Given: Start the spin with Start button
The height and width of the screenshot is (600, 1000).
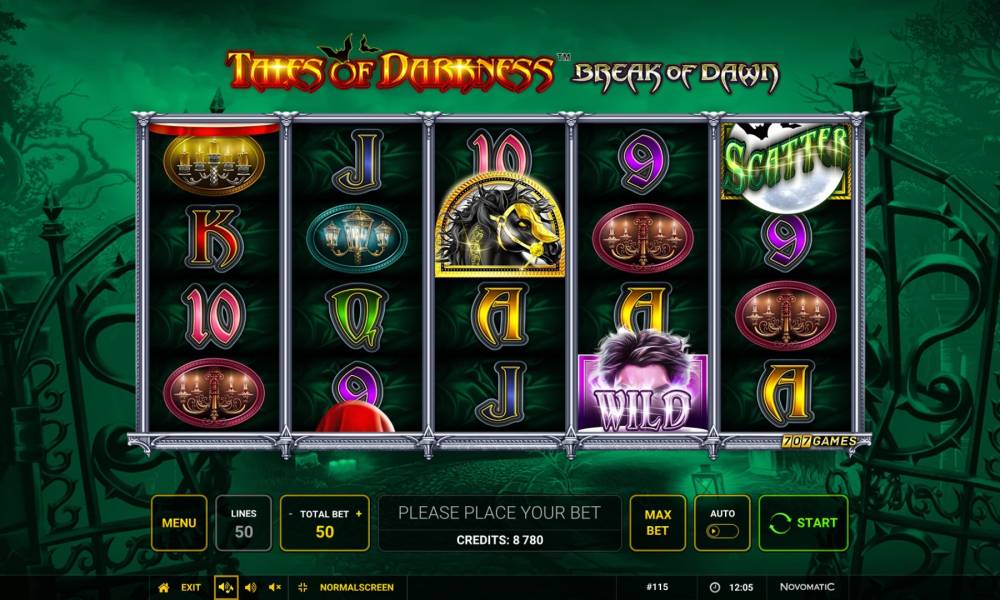Looking at the screenshot, I should tap(804, 523).
